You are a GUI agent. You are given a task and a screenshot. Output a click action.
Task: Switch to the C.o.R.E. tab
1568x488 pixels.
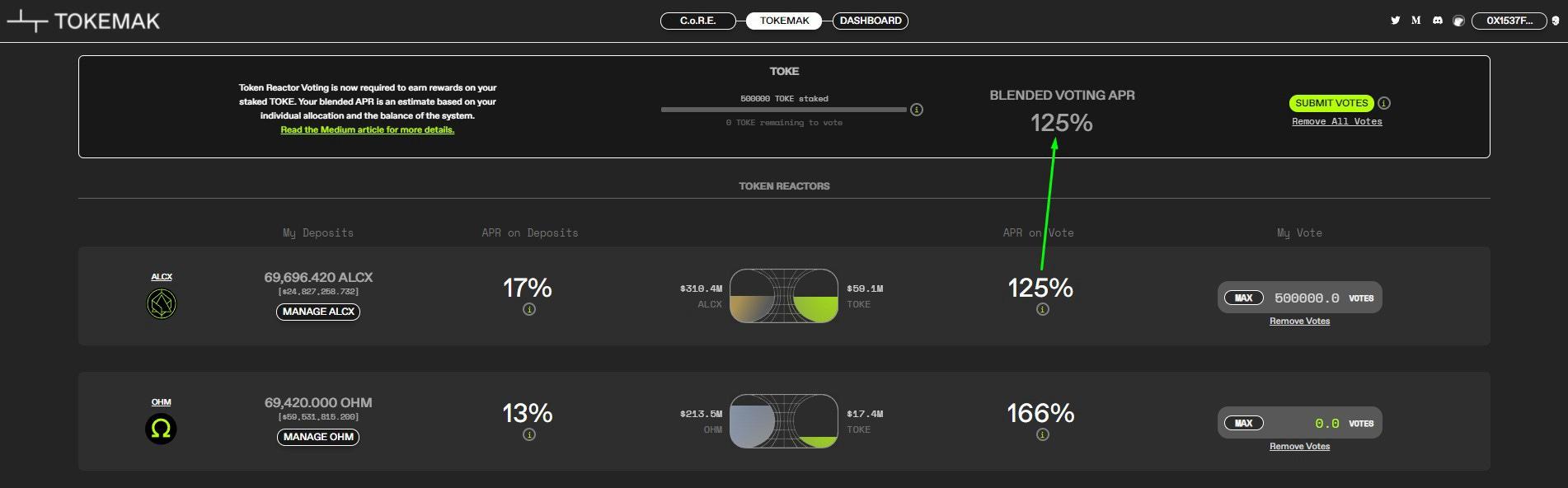pos(698,21)
